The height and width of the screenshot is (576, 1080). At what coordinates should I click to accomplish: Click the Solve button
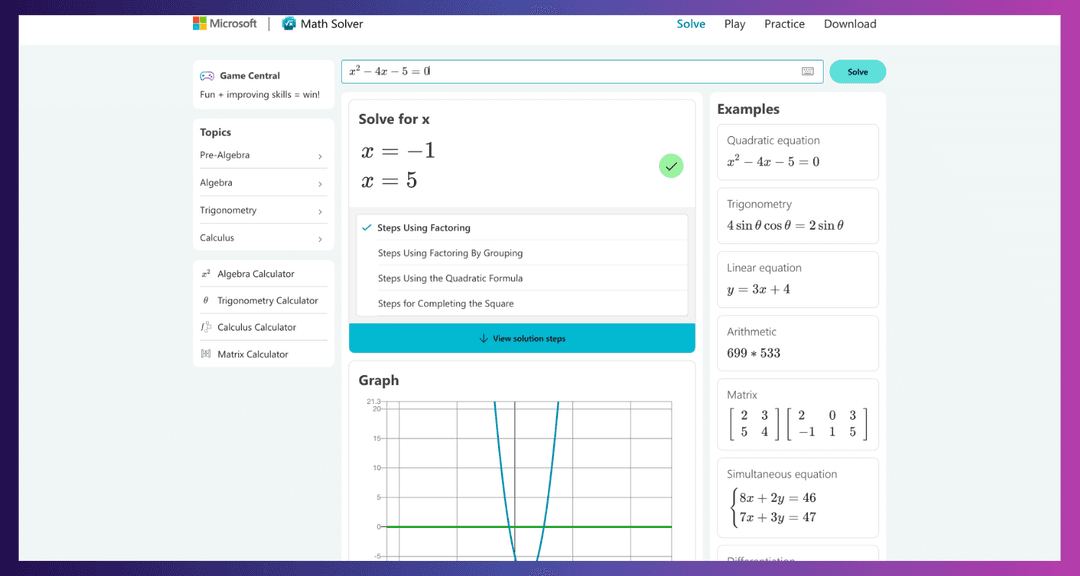(x=857, y=71)
